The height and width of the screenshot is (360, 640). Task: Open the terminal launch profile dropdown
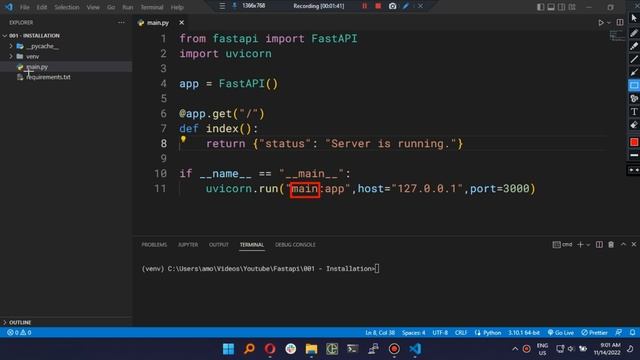click(588, 244)
